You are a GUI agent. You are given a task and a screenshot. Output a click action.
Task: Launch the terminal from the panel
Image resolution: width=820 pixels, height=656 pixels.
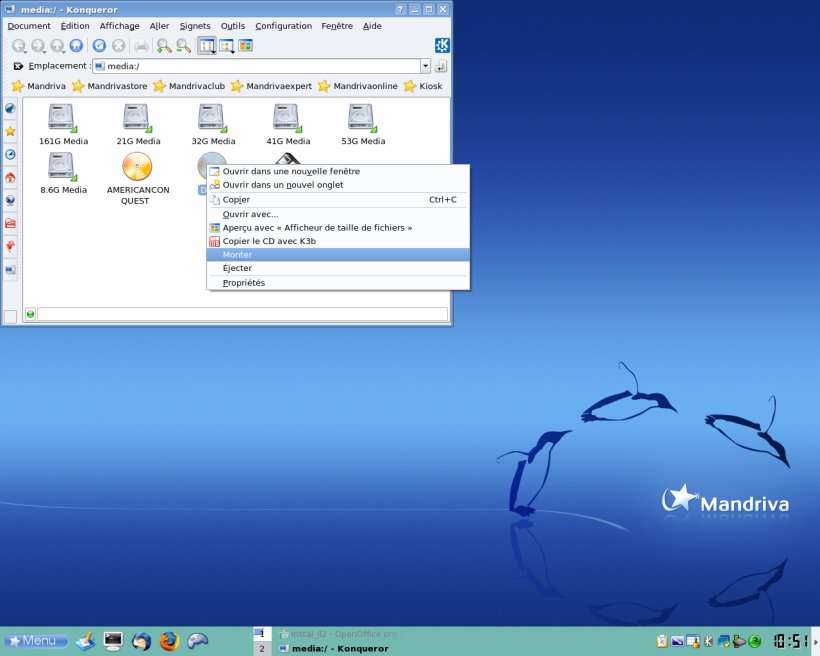113,640
